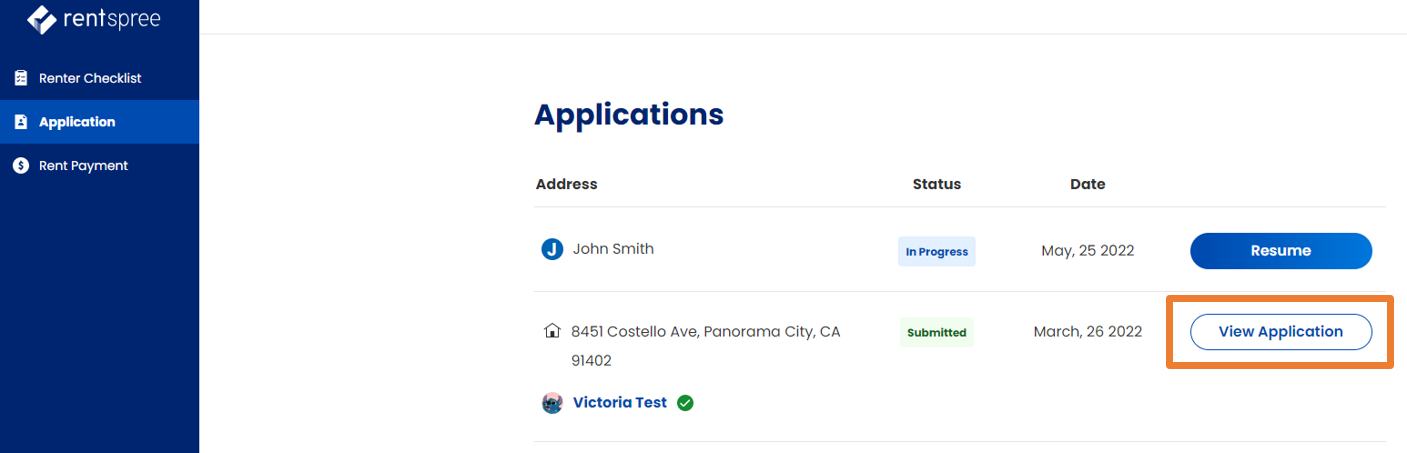Image resolution: width=1407 pixels, height=453 pixels.
Task: Resume John Smith's in-progress application
Action: pos(1281,251)
